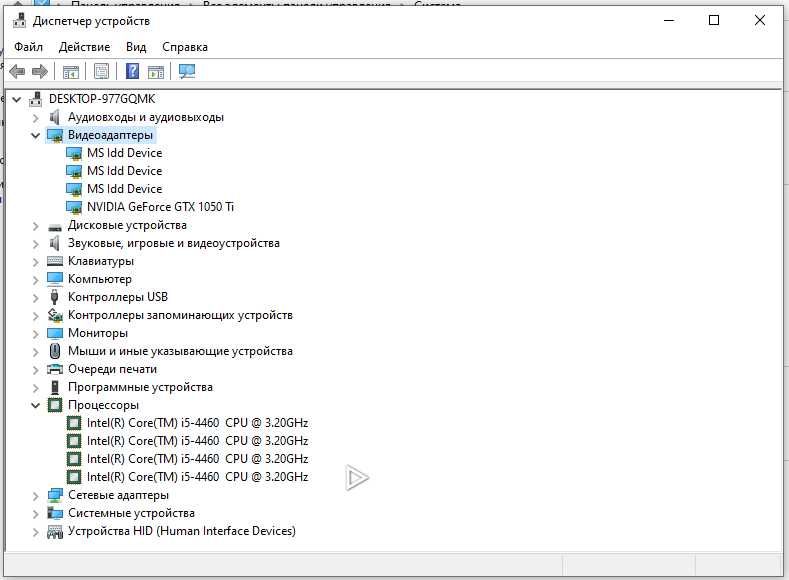This screenshot has height=580, width=789.
Task: Toggle the console tree toolbar icon
Action: [x=71, y=72]
